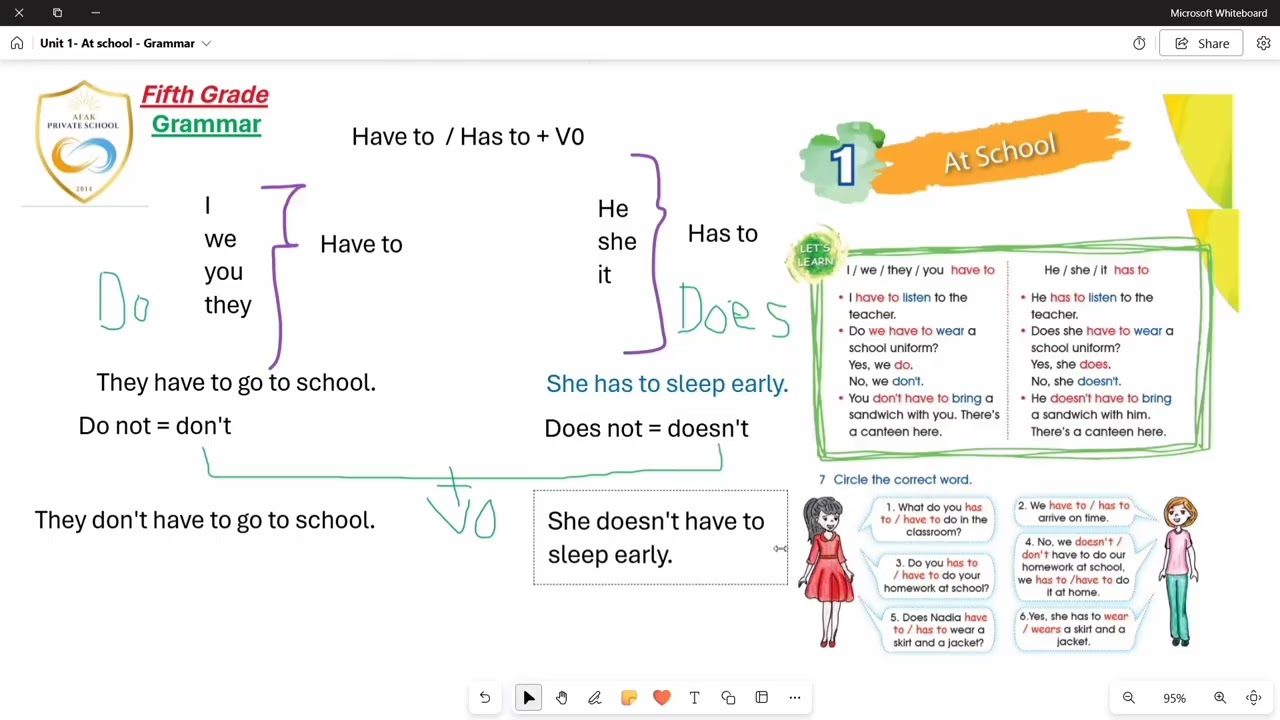The image size is (1280, 720).
Task: Open the Templates tool
Action: tap(762, 698)
